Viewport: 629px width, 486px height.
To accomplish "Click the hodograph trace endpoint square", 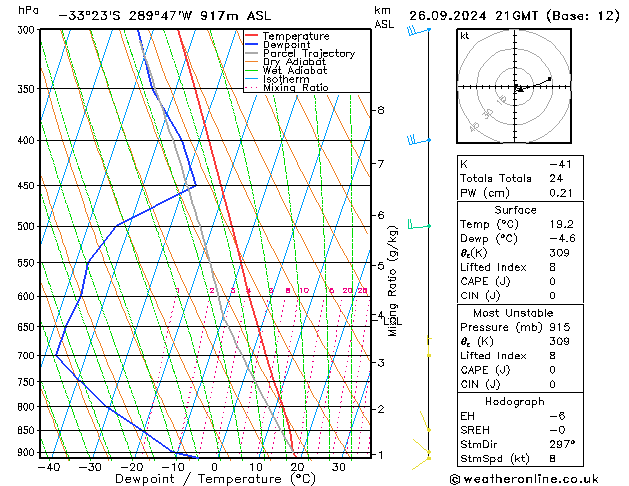I will (549, 79).
